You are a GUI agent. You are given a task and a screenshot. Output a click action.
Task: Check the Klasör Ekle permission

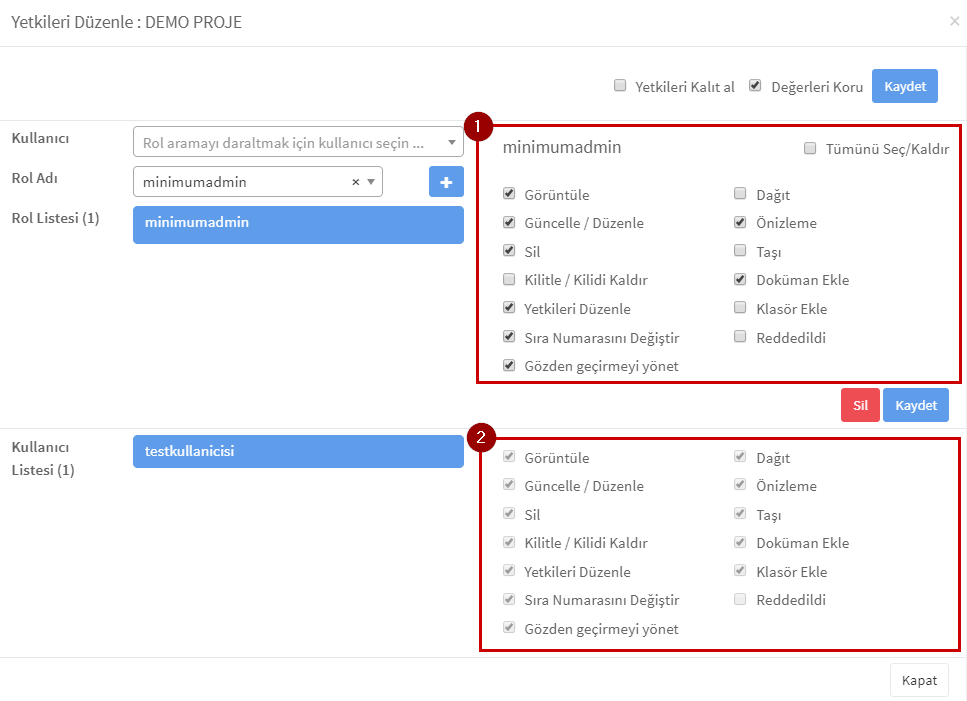tap(740, 308)
